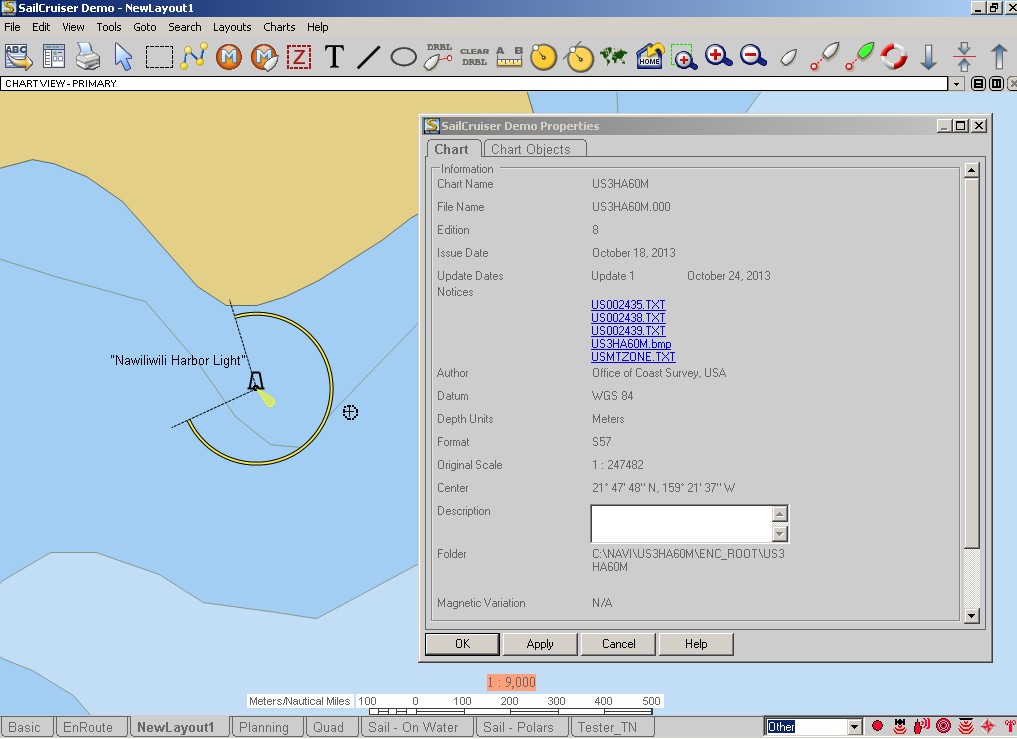Open the Goto menu
The width and height of the screenshot is (1017, 739).
point(145,27)
